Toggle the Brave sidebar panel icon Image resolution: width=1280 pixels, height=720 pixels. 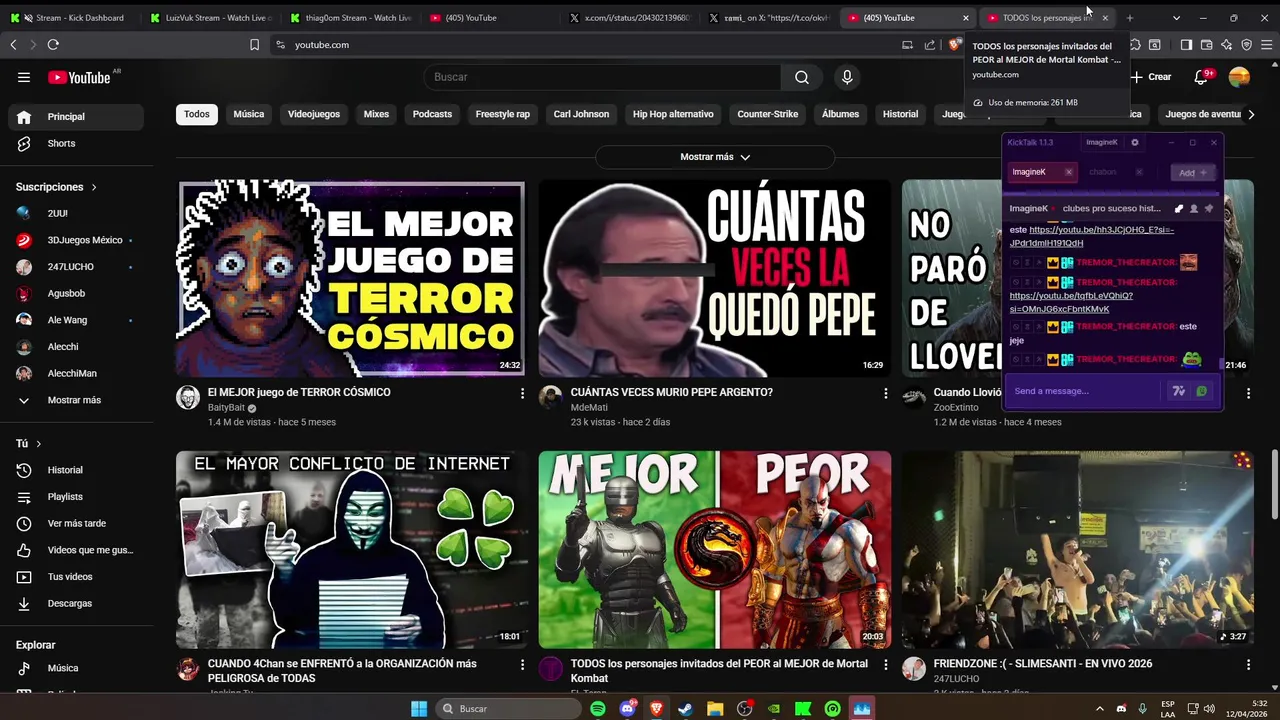[x=1186, y=45]
